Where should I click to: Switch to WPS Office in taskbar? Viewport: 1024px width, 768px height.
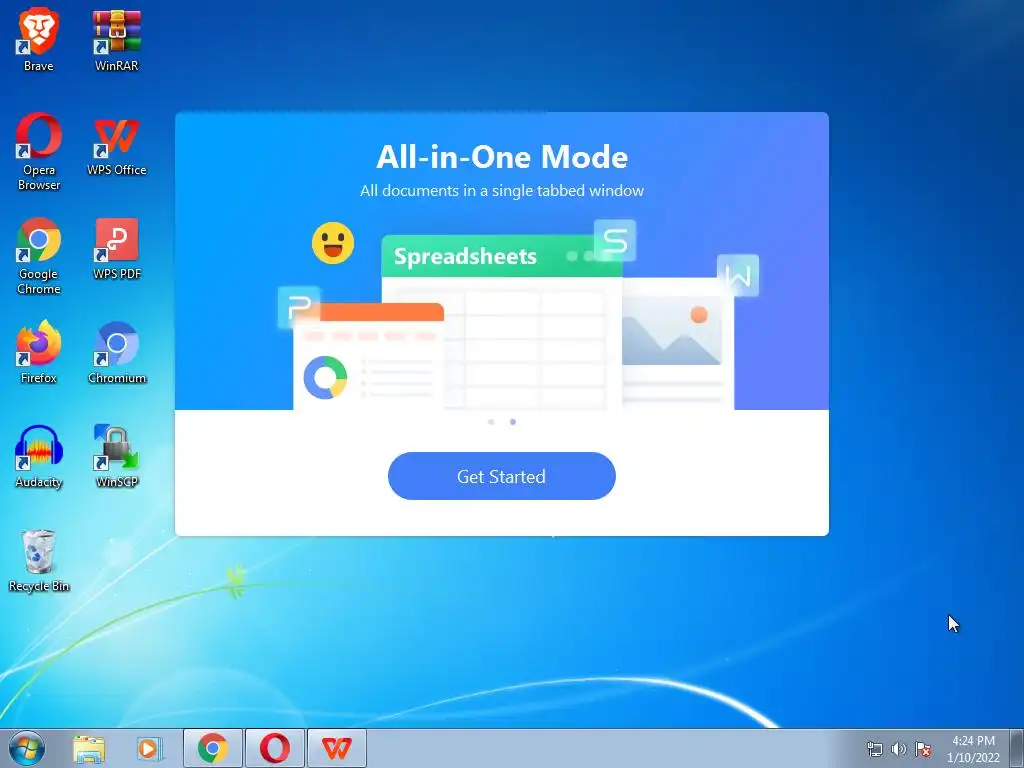click(x=336, y=748)
